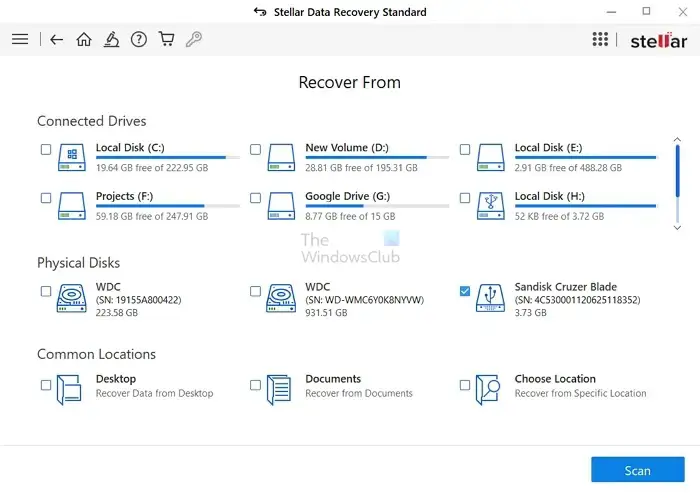Screen dimensions: 700x493
Task: Click the Stellar logo
Action: pyautogui.click(x=658, y=40)
